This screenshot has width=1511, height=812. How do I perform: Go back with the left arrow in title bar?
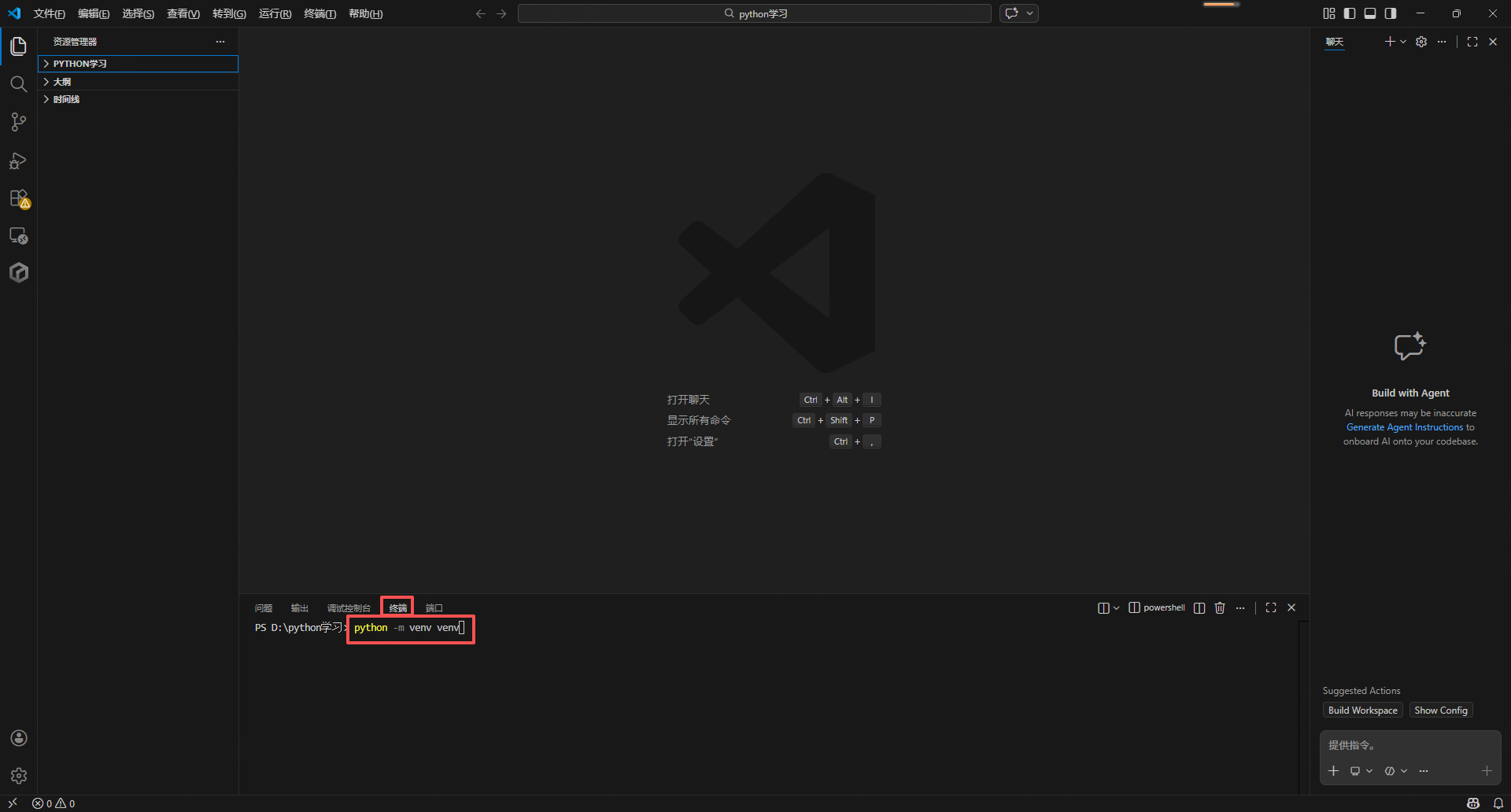pyautogui.click(x=481, y=13)
